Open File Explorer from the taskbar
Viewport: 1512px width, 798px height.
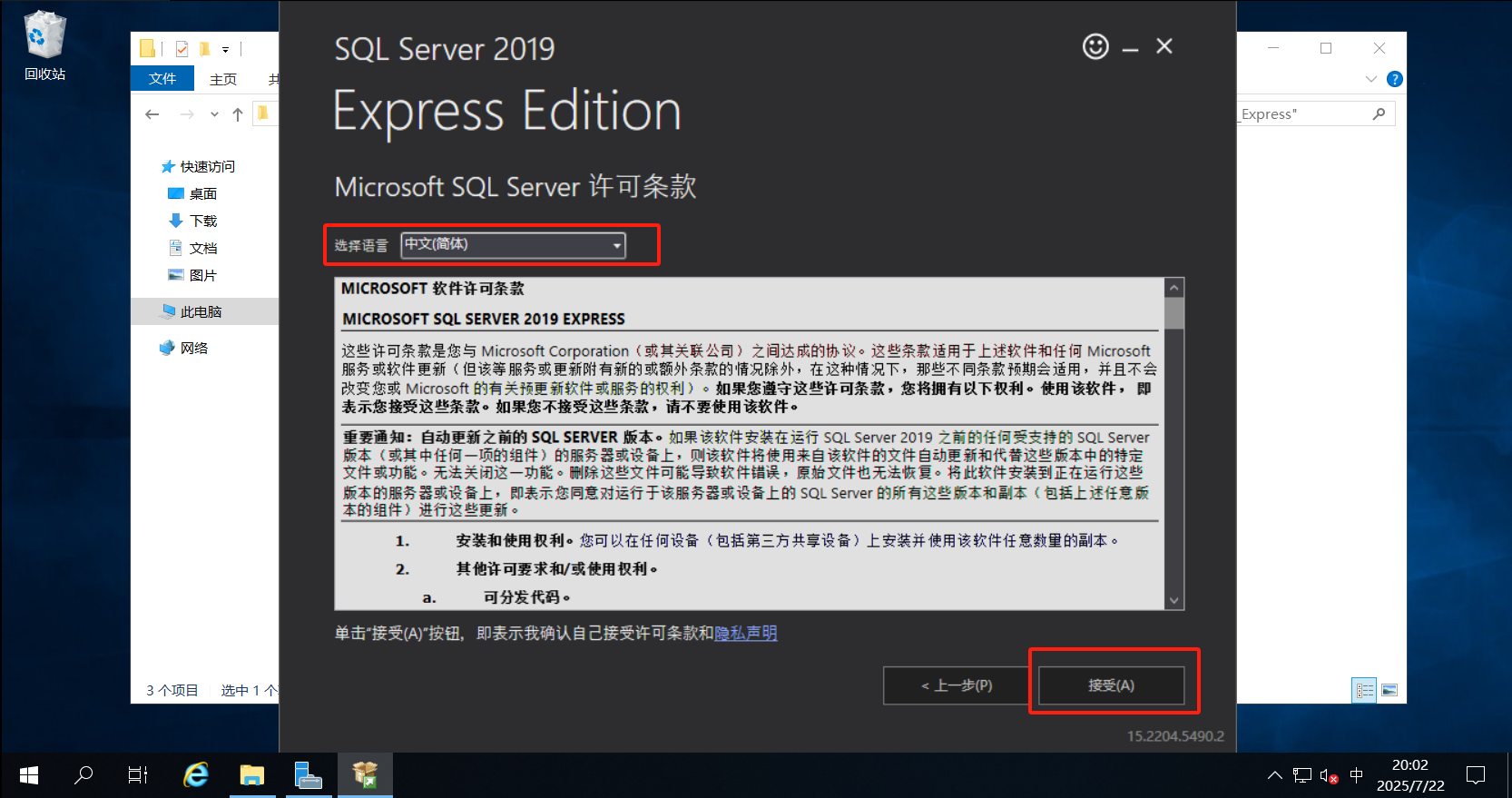pyautogui.click(x=252, y=775)
